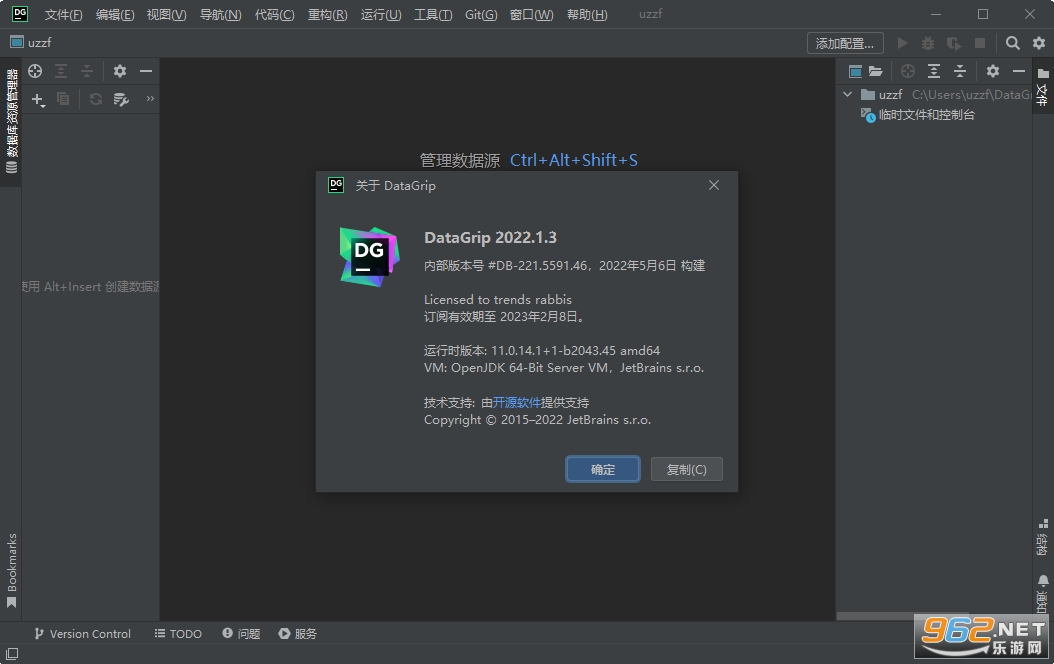Toggle tool window bars icon in status bar
The width and height of the screenshot is (1054, 664).
coord(11,653)
